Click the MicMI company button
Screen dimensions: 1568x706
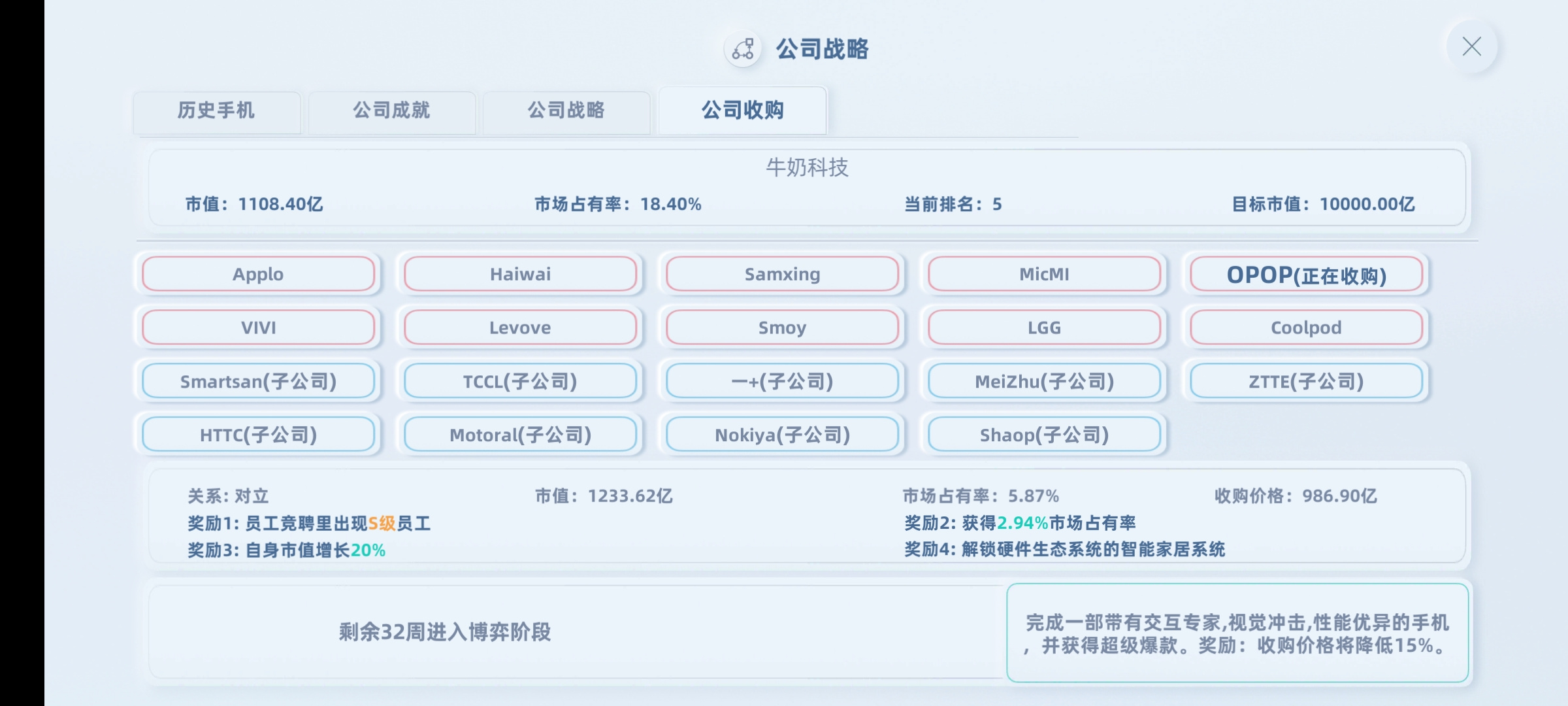coord(1045,274)
